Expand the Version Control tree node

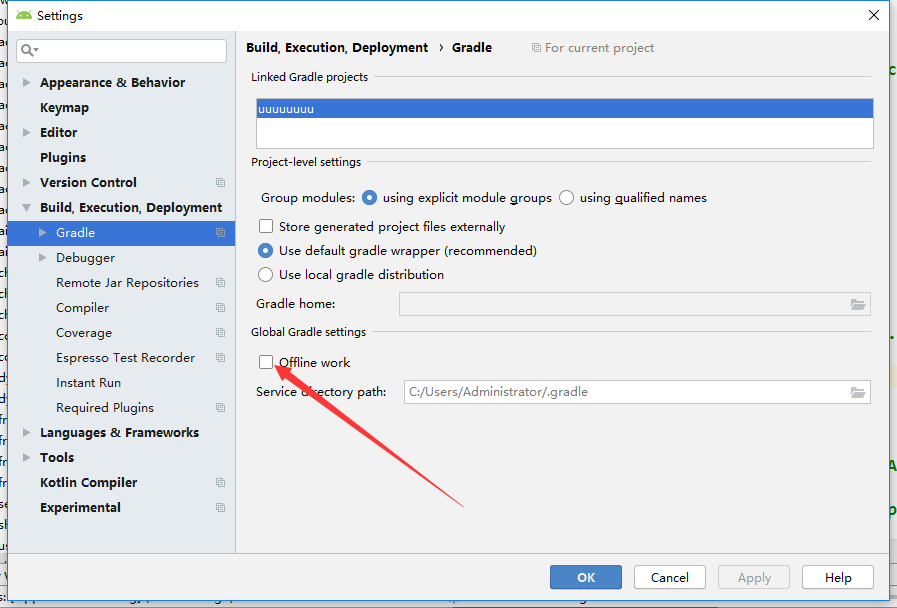click(x=26, y=182)
